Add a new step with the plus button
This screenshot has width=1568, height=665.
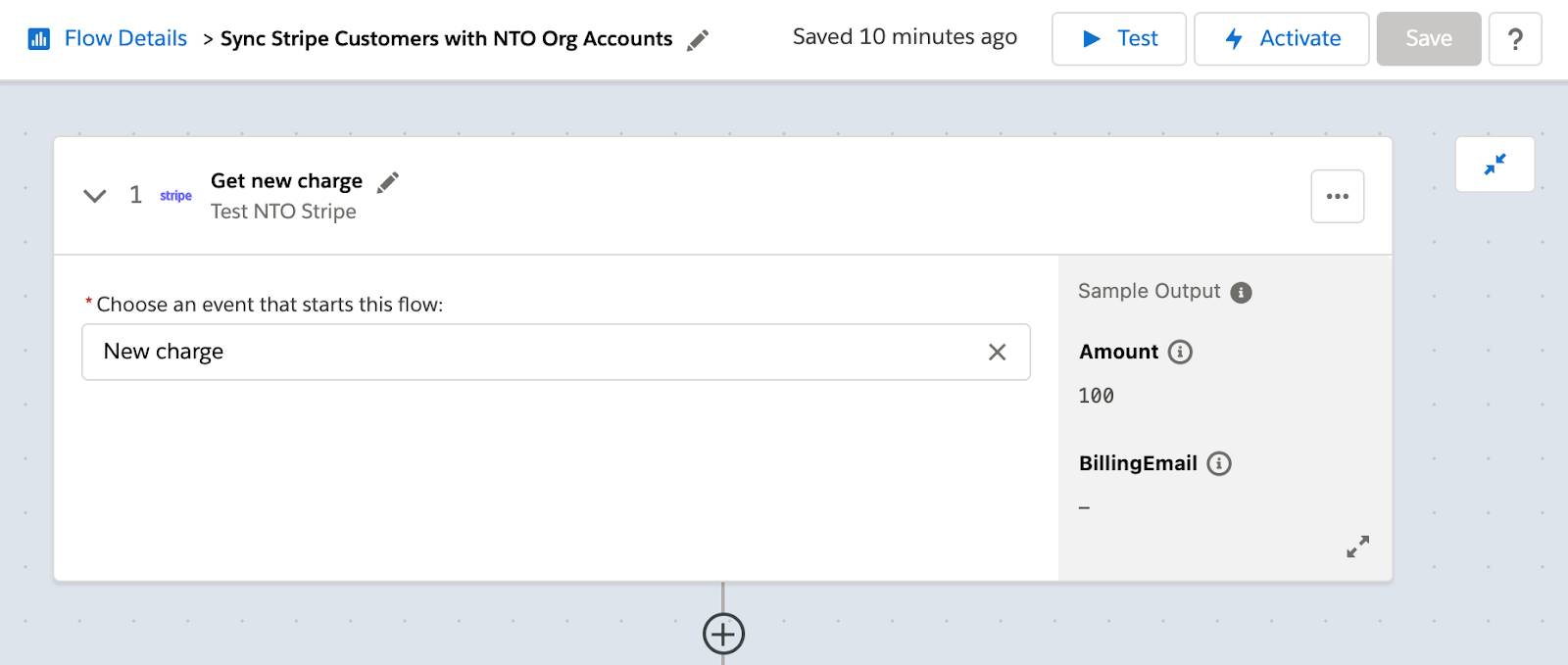pyautogui.click(x=723, y=634)
